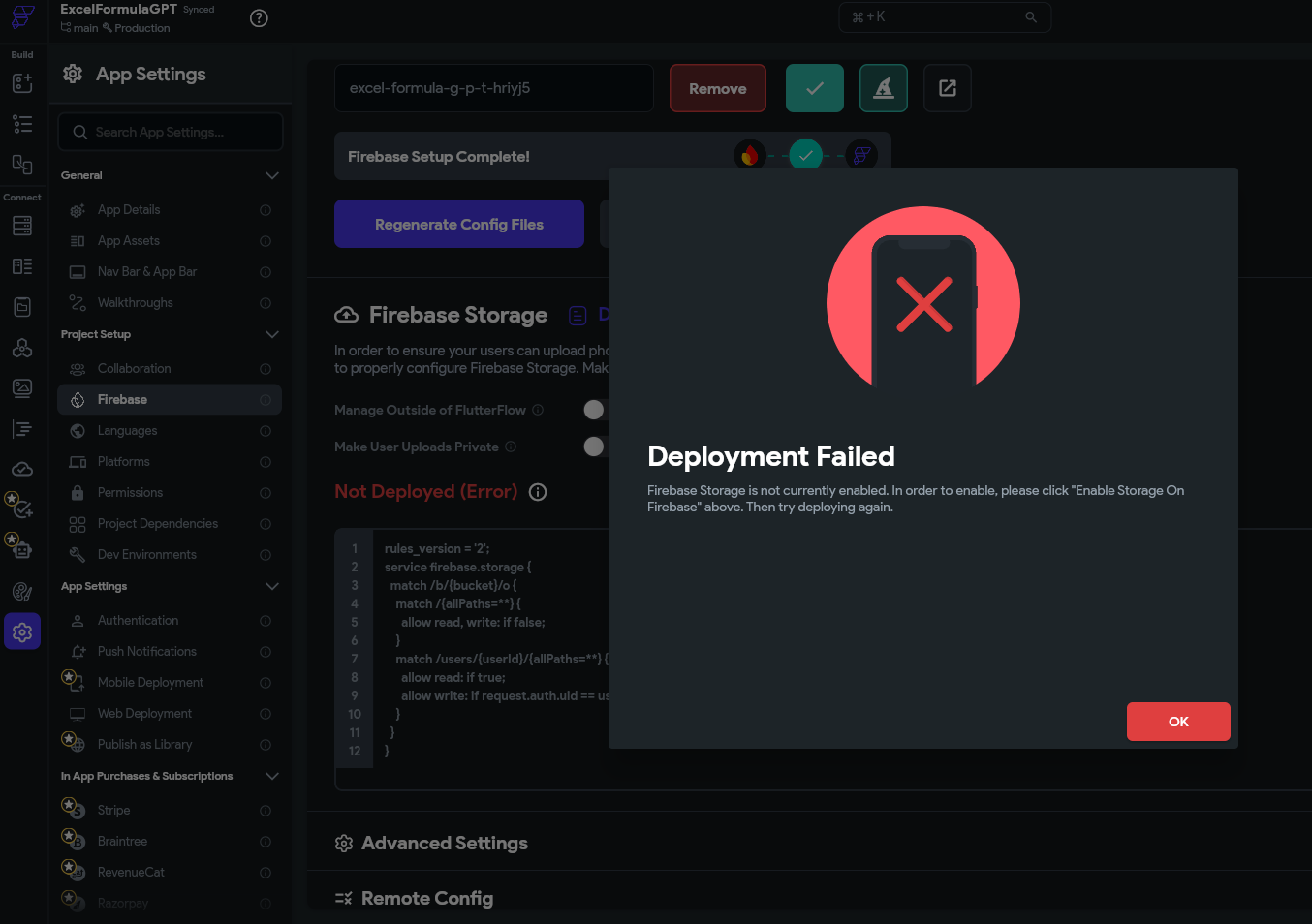This screenshot has width=1312, height=924.
Task: Toggle Make User Uploads Private switch
Action: click(x=595, y=447)
